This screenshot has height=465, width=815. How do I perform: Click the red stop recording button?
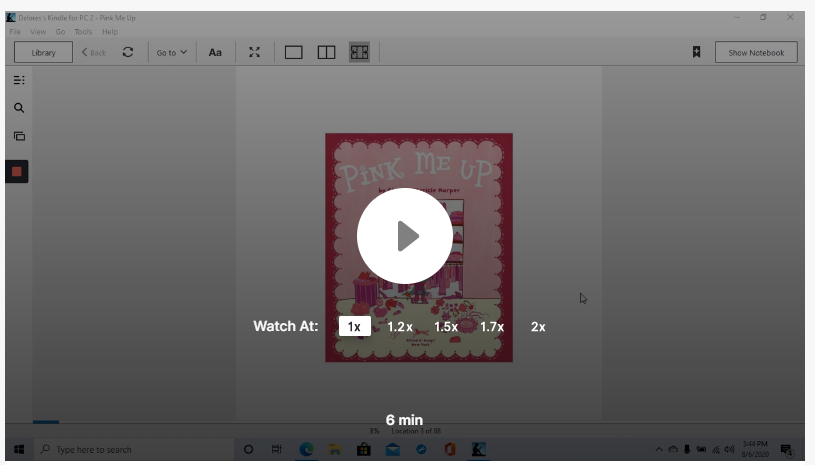click(x=17, y=171)
